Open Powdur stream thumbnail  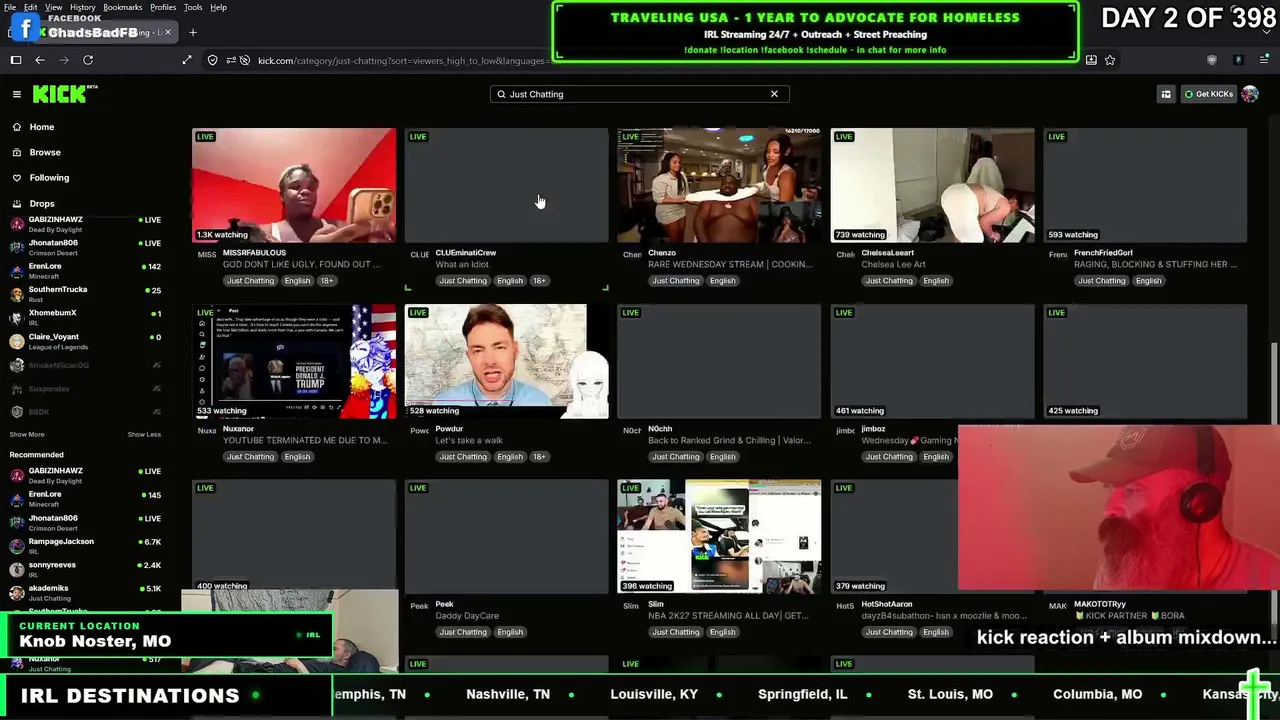(x=506, y=361)
